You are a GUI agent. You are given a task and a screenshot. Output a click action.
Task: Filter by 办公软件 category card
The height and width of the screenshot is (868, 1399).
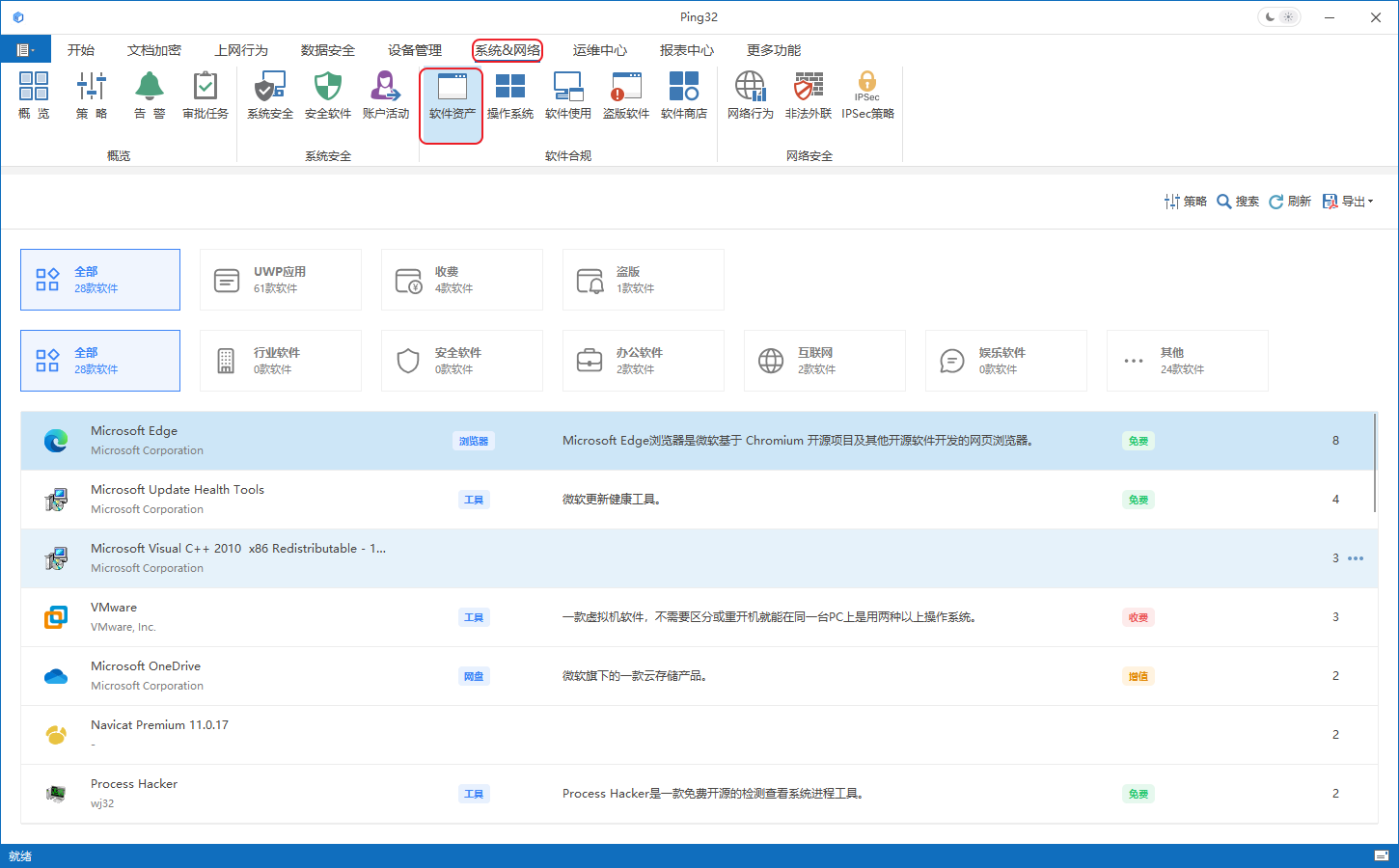tap(644, 361)
